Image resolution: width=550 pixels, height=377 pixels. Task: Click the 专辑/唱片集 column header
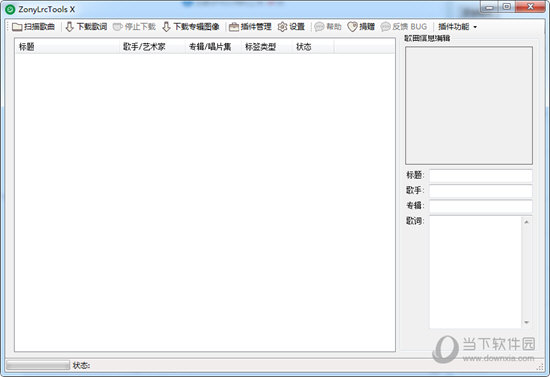point(213,47)
